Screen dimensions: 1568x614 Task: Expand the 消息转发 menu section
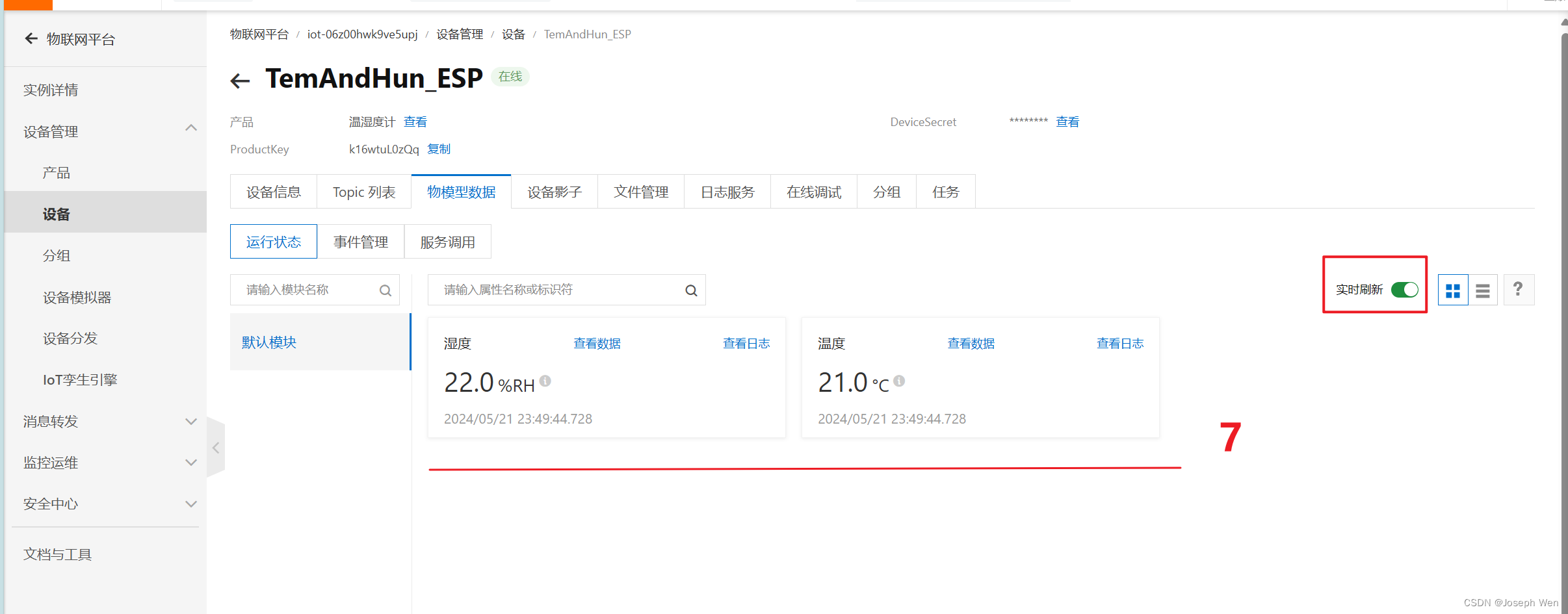coord(191,421)
